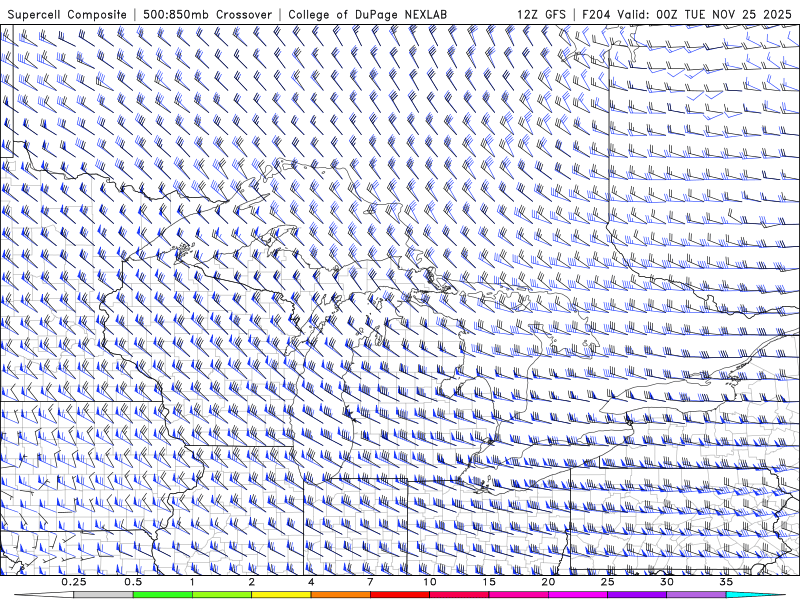This screenshot has height=600, width=800.
Task: Pick the cyan color bar end segment
Action: (x=755, y=595)
